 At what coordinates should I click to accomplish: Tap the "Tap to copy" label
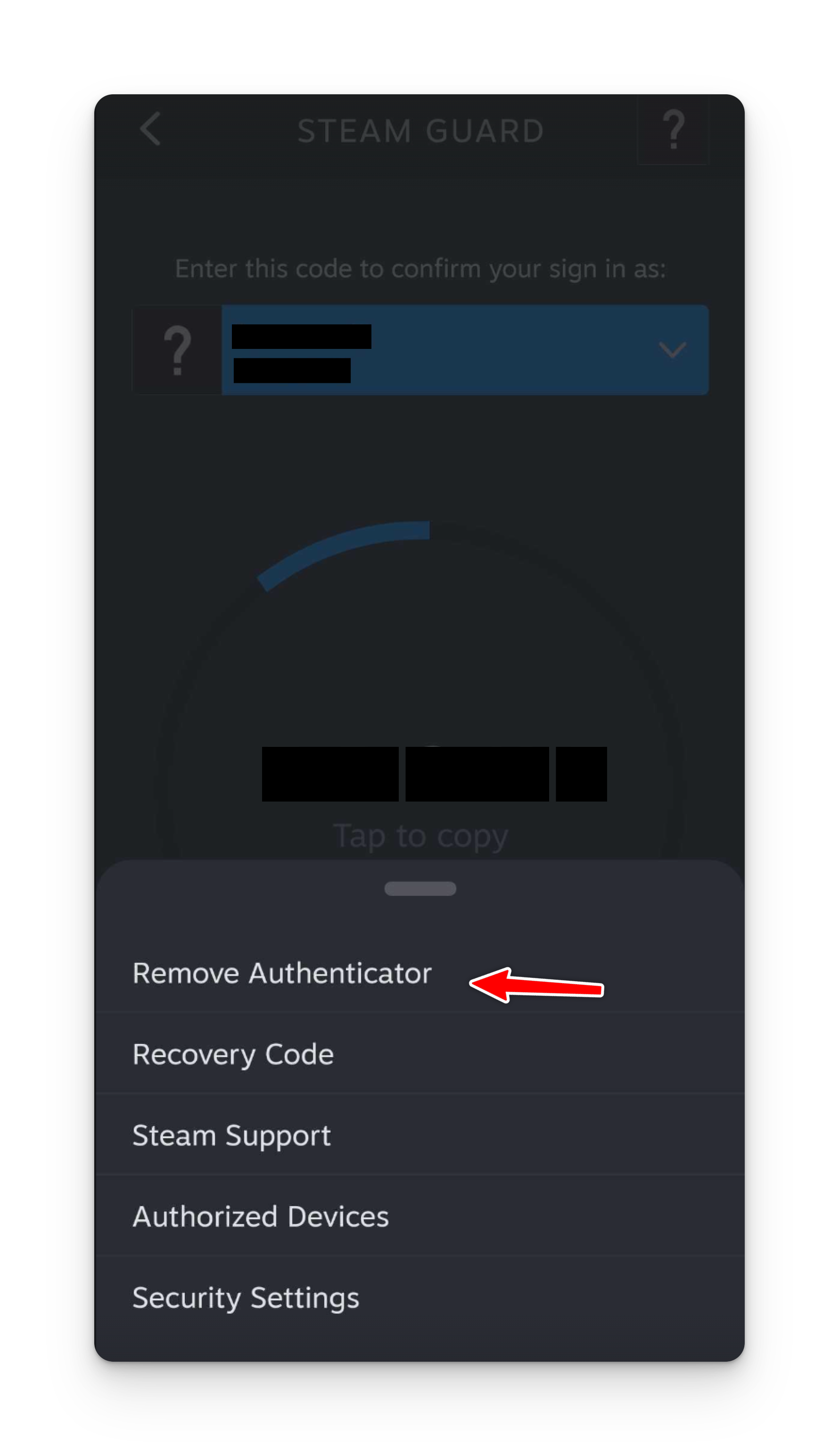(x=420, y=836)
